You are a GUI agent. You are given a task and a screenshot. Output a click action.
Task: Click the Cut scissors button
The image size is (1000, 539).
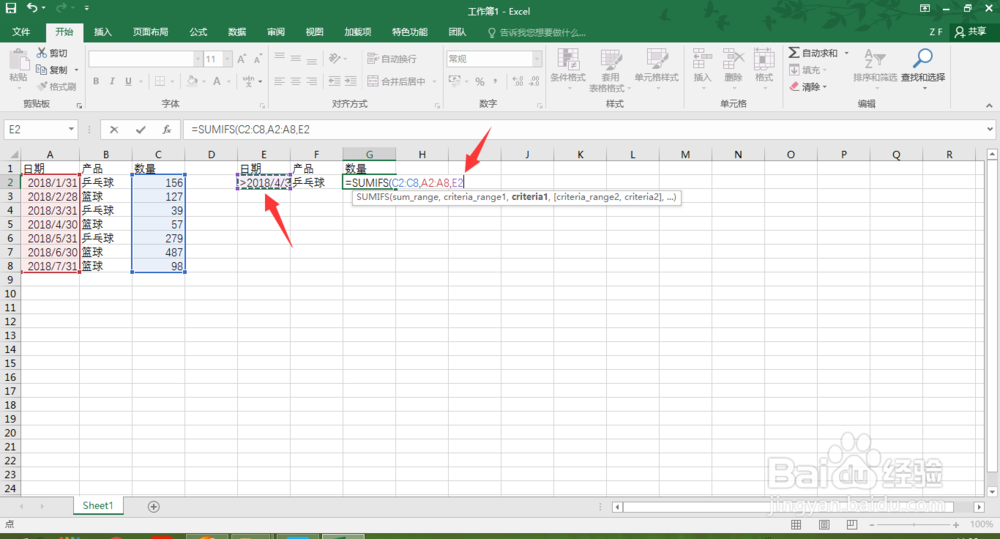pyautogui.click(x=52, y=53)
